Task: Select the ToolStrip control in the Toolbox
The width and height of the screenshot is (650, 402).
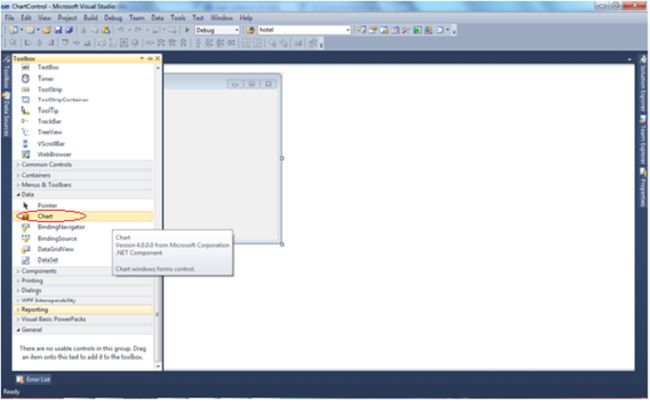Action: (83, 89)
